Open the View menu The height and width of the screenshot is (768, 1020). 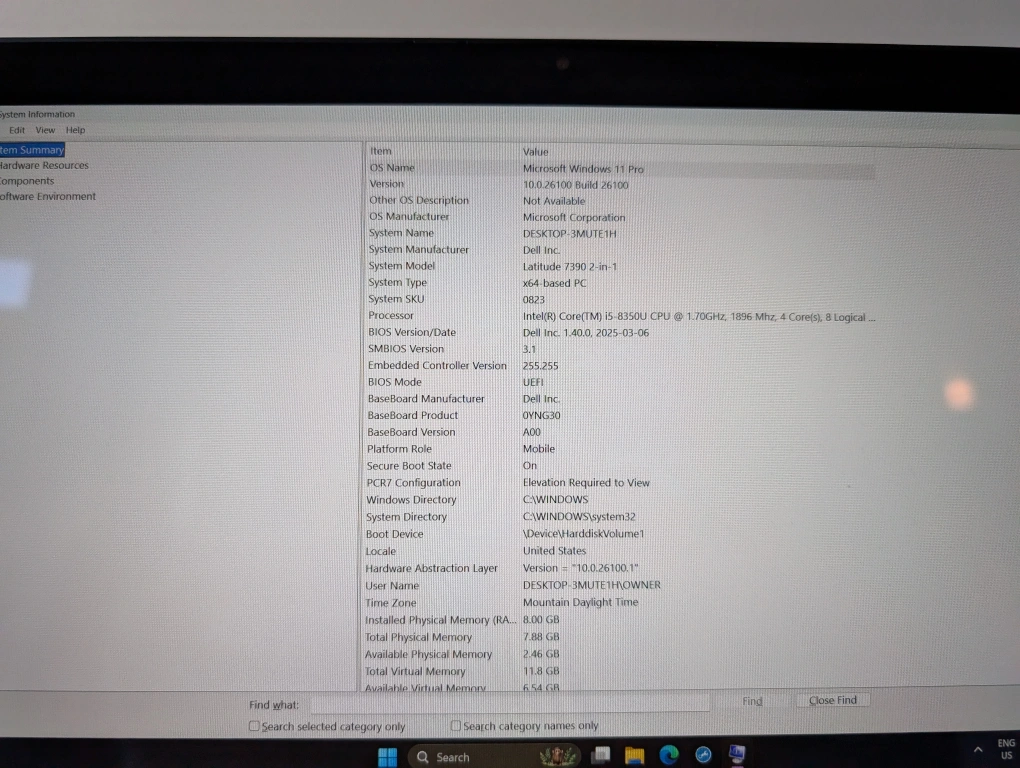point(45,130)
